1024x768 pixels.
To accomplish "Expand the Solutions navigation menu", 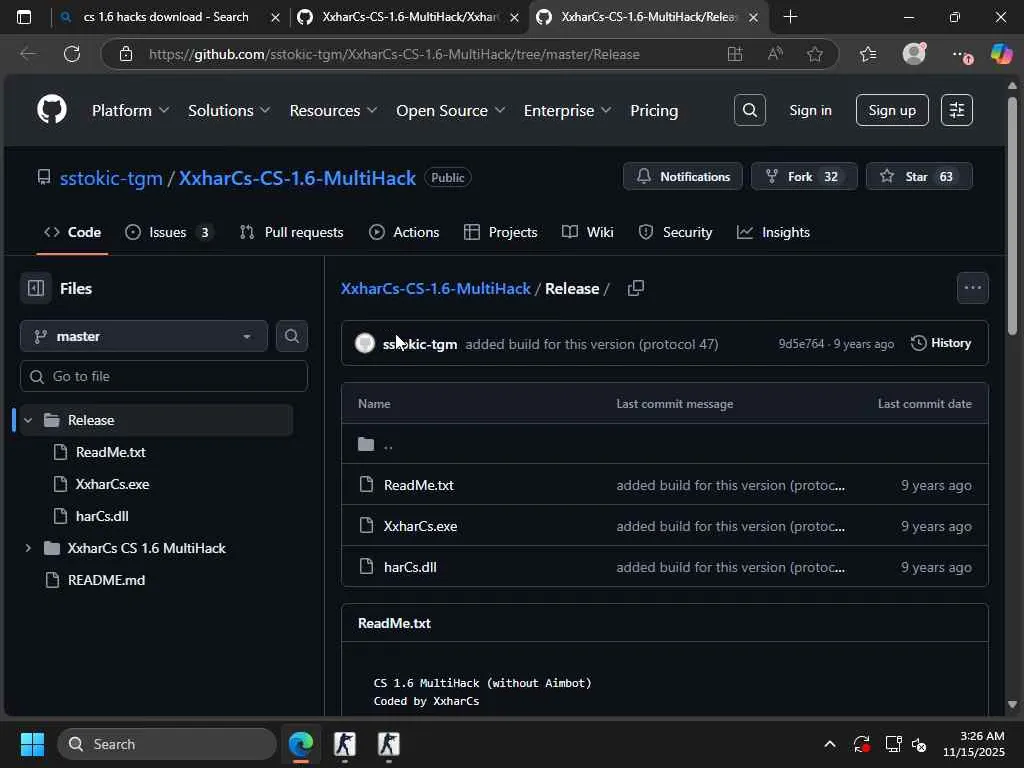I will 229,110.
